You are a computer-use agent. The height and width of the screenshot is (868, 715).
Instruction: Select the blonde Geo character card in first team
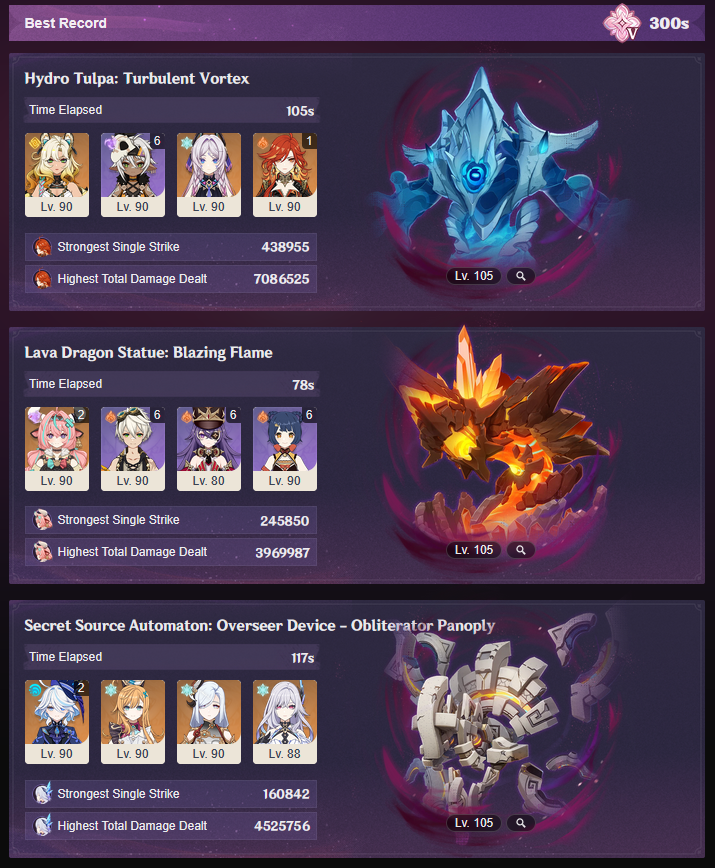(x=56, y=174)
